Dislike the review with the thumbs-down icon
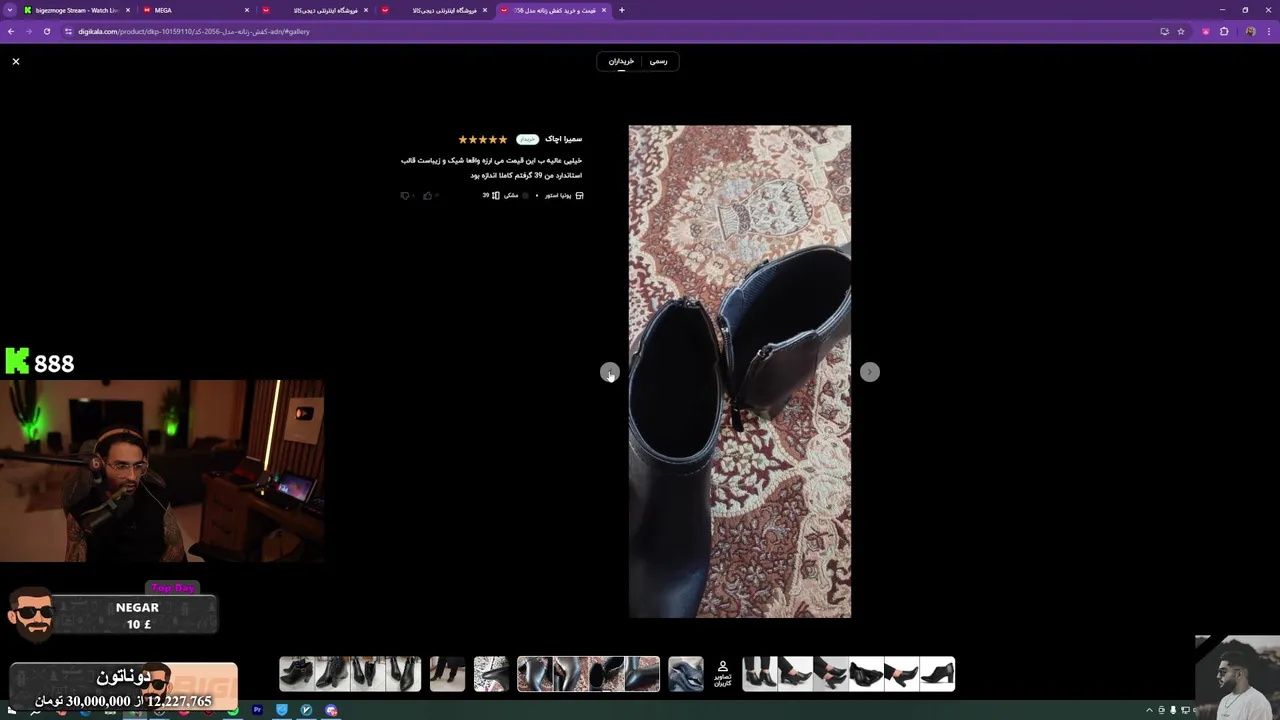This screenshot has width=1280, height=720. coord(405,196)
